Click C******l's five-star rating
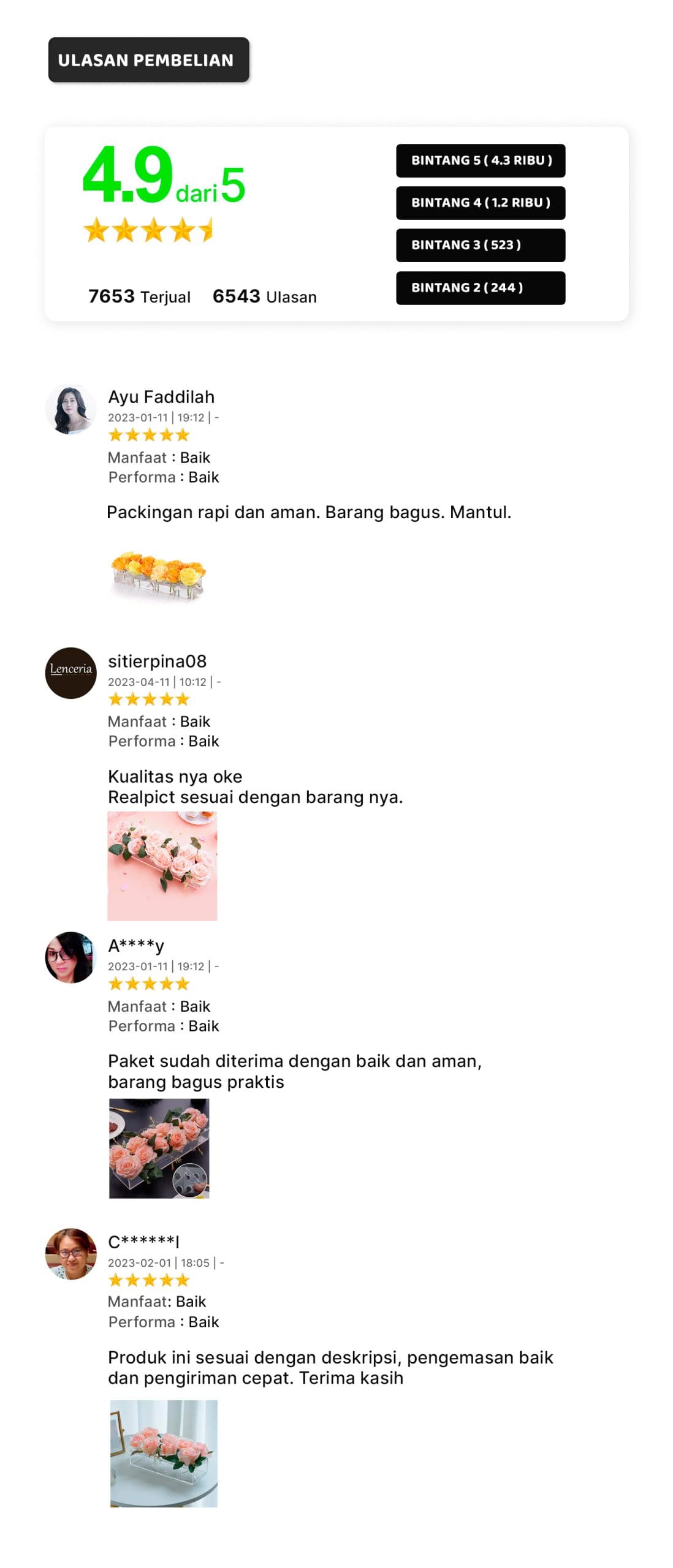 (149, 1281)
